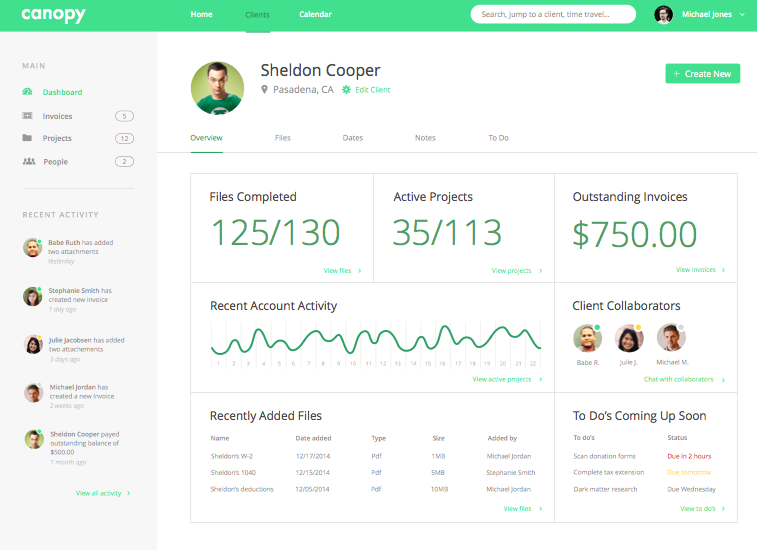Click chevron next to View all activity
The image size is (757, 550).
tap(128, 493)
